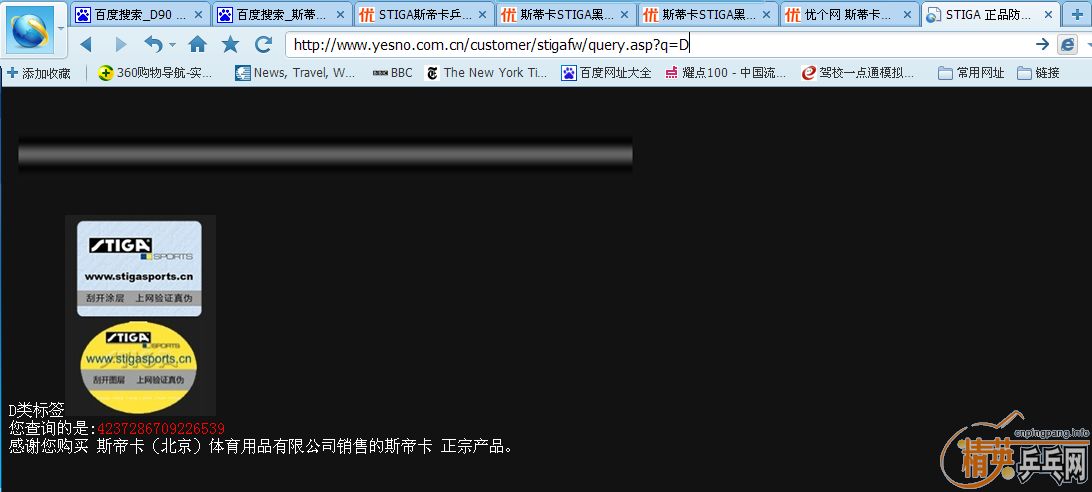Click the yellow oval STIGA label image

click(x=139, y=367)
